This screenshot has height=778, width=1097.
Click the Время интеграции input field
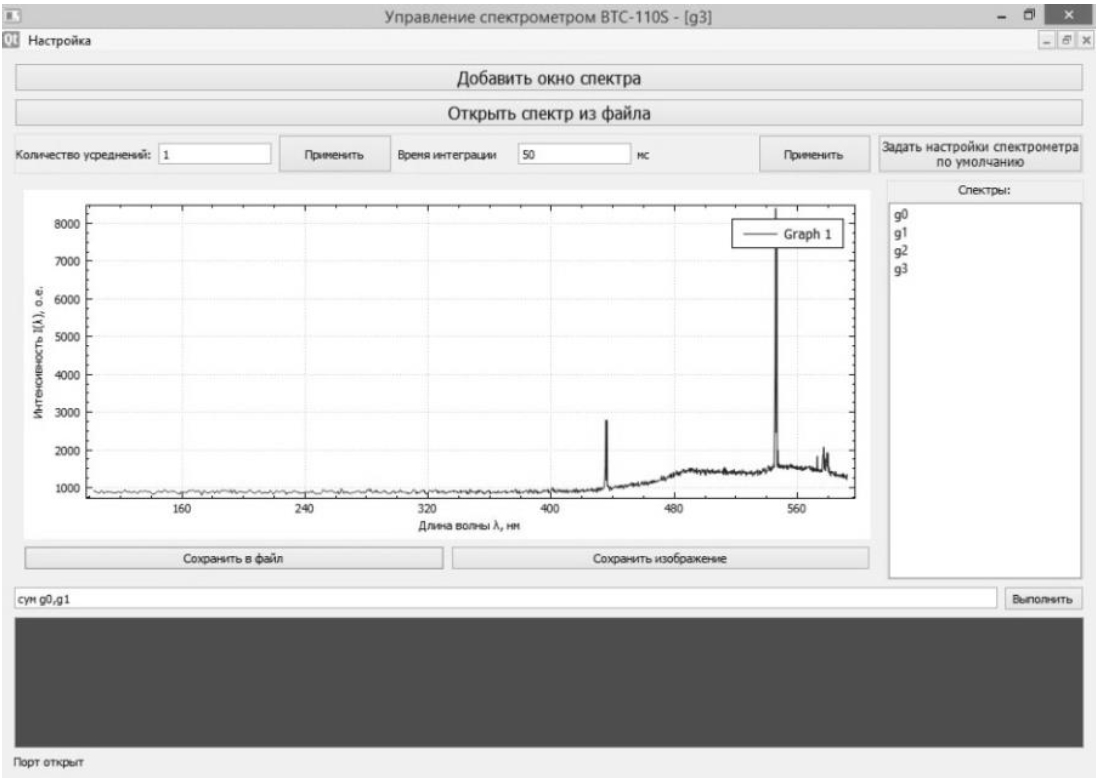574,154
